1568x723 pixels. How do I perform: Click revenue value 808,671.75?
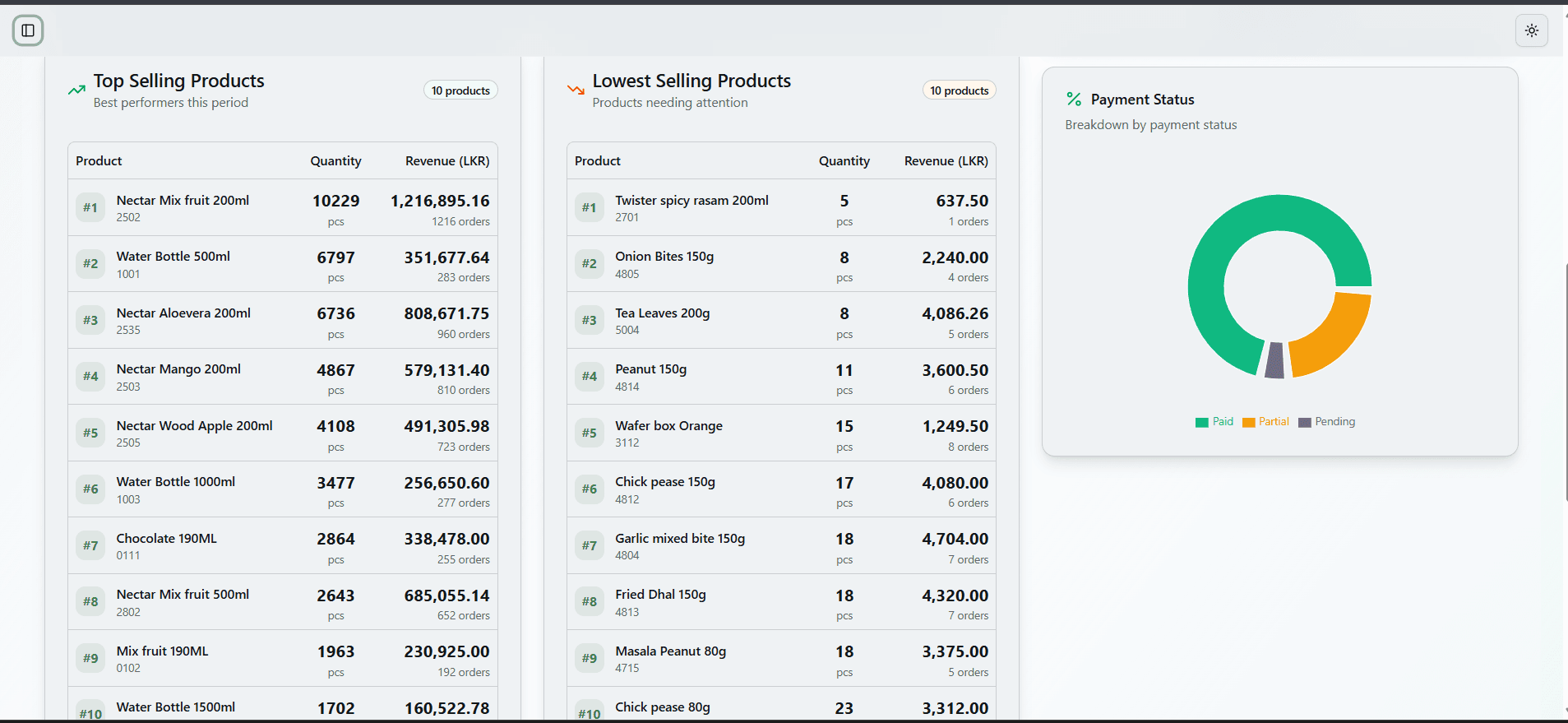point(446,313)
